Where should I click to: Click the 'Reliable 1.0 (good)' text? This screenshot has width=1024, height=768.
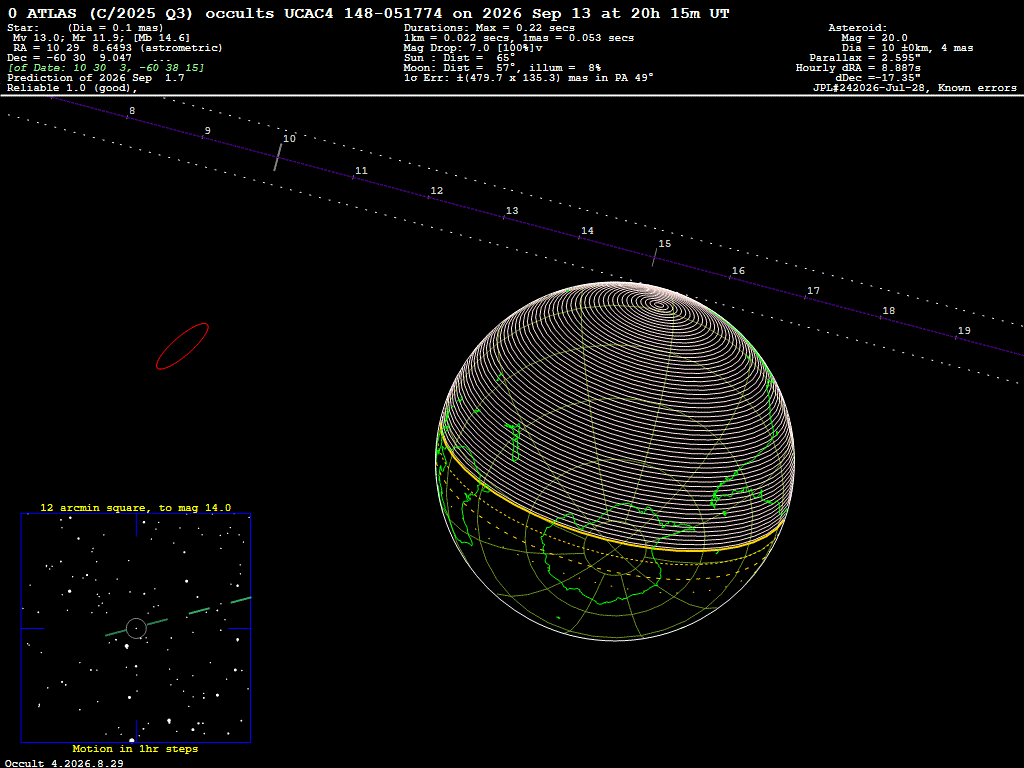click(72, 88)
